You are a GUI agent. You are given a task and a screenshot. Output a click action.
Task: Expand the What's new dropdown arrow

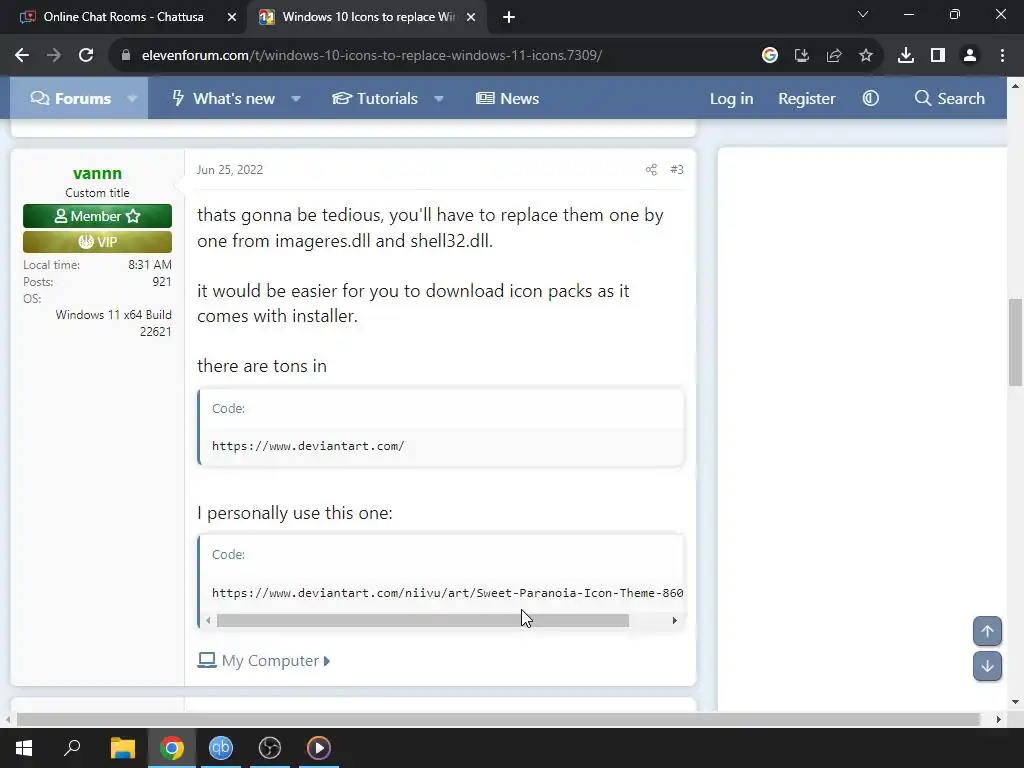[x=296, y=99]
